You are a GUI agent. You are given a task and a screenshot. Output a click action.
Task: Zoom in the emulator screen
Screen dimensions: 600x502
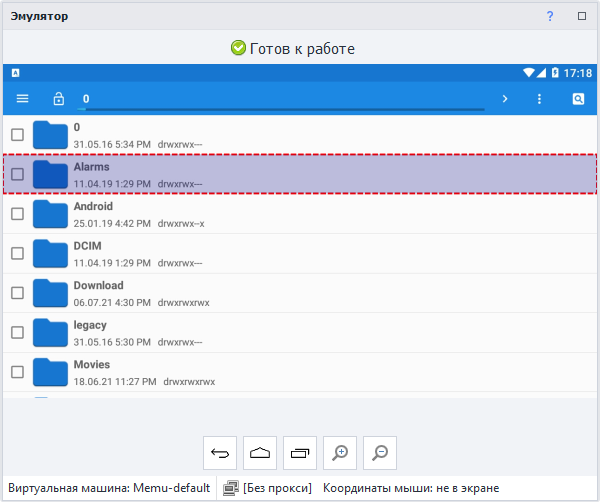point(340,453)
